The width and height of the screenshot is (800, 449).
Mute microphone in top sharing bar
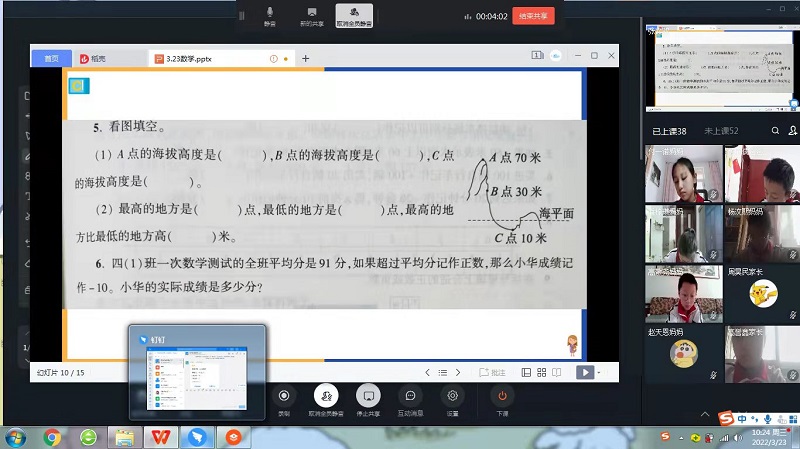[x=270, y=16]
